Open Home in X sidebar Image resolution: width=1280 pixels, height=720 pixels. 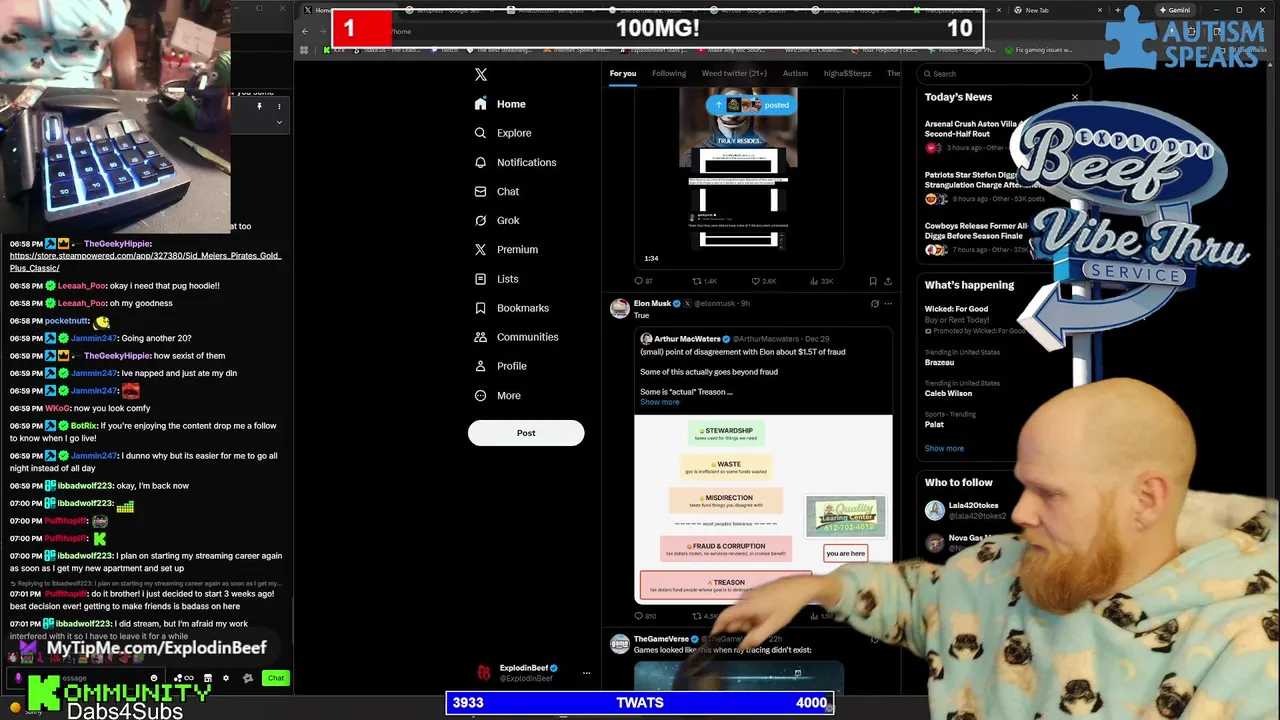coord(500,104)
